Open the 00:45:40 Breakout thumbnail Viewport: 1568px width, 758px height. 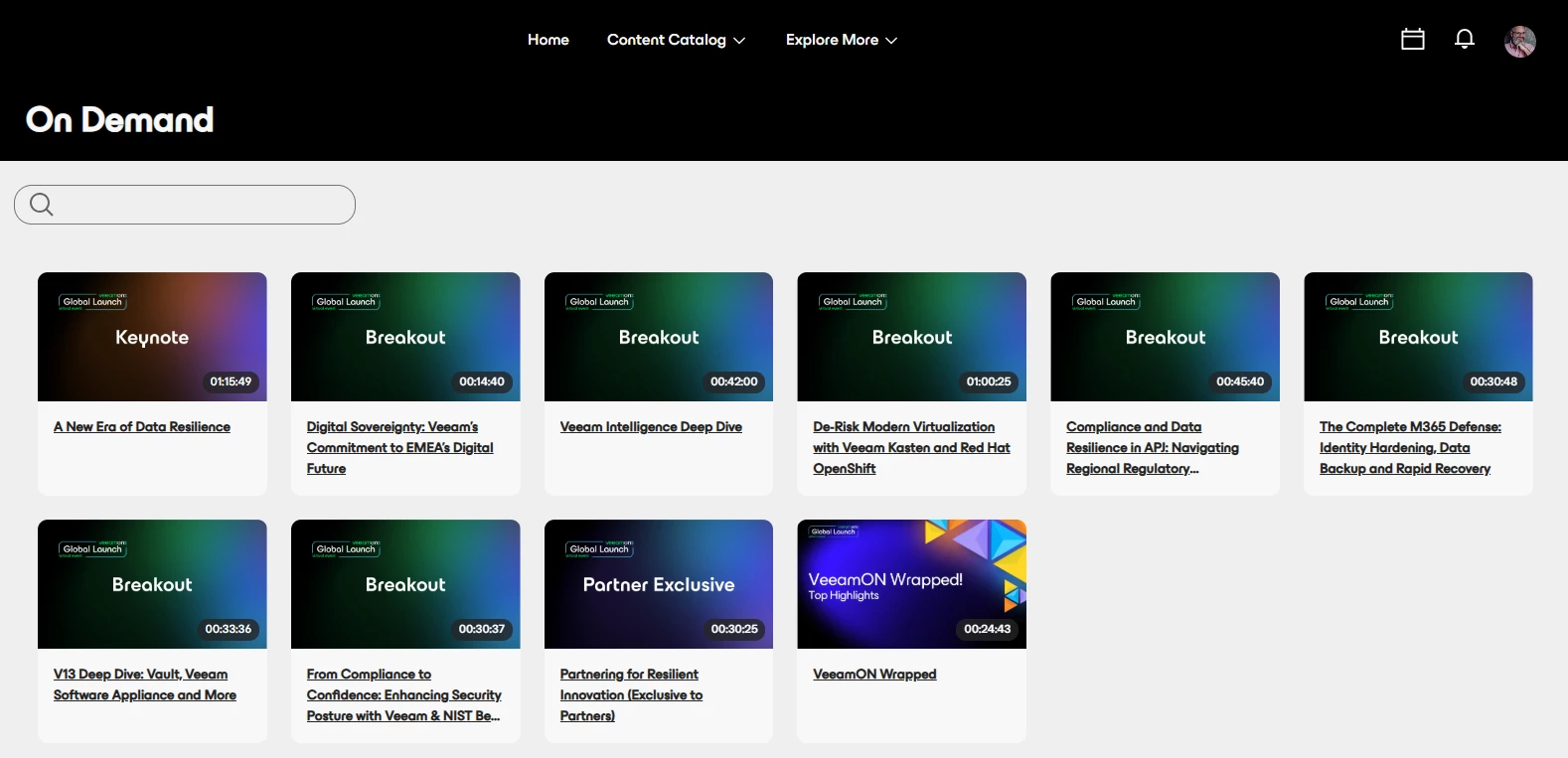tap(1166, 337)
